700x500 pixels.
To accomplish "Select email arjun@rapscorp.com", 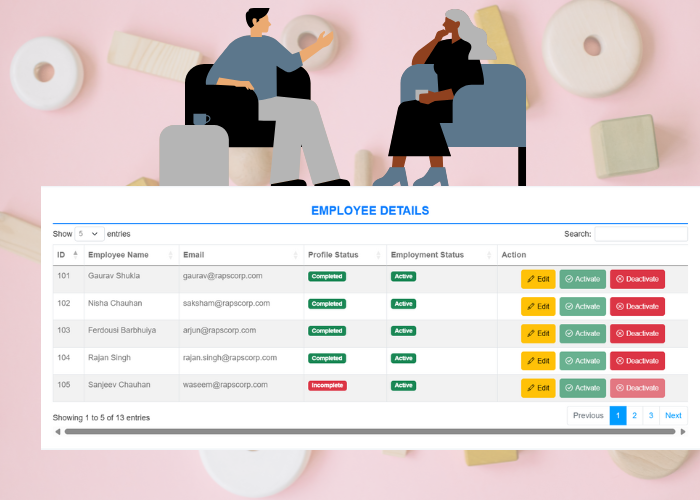I will pyautogui.click(x=219, y=330).
